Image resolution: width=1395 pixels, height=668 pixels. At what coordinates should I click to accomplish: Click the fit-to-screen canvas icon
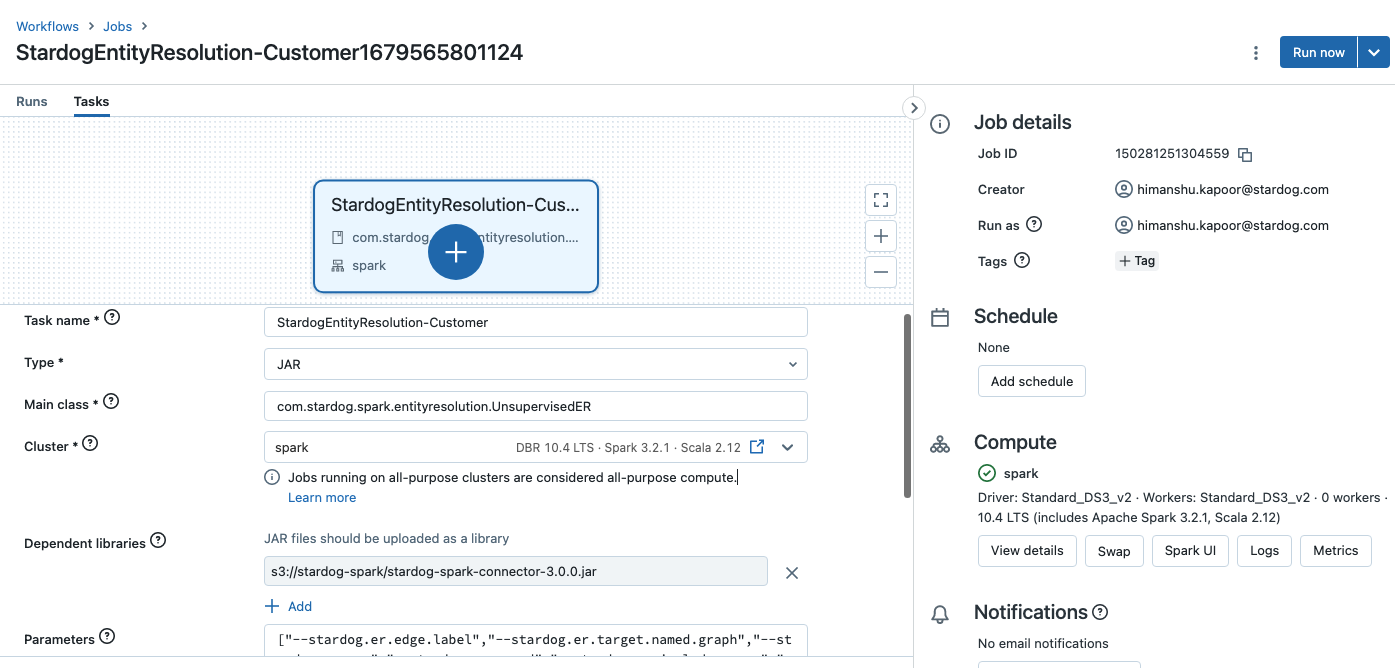point(881,200)
